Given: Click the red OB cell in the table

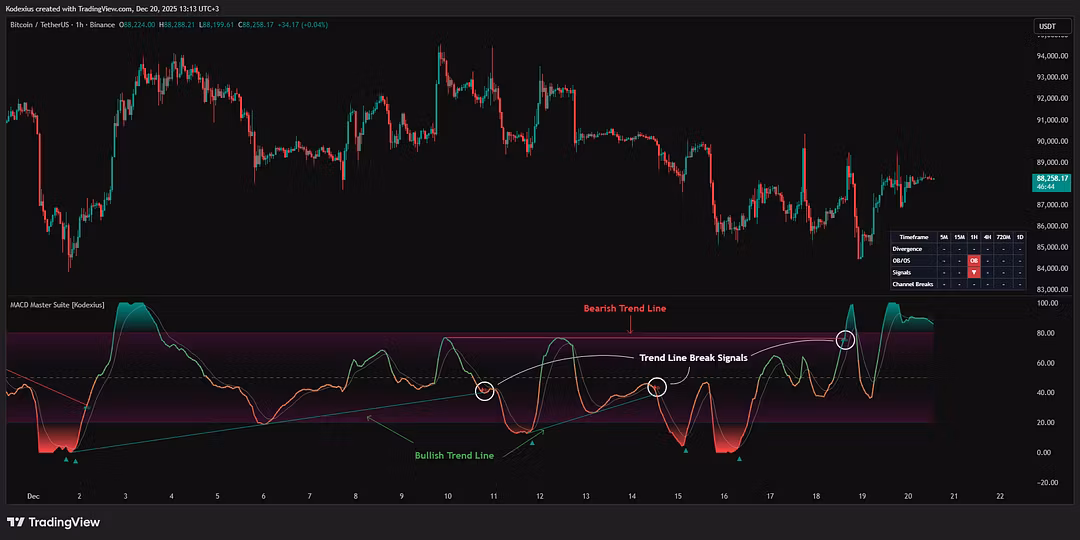Looking at the screenshot, I should [x=973, y=260].
